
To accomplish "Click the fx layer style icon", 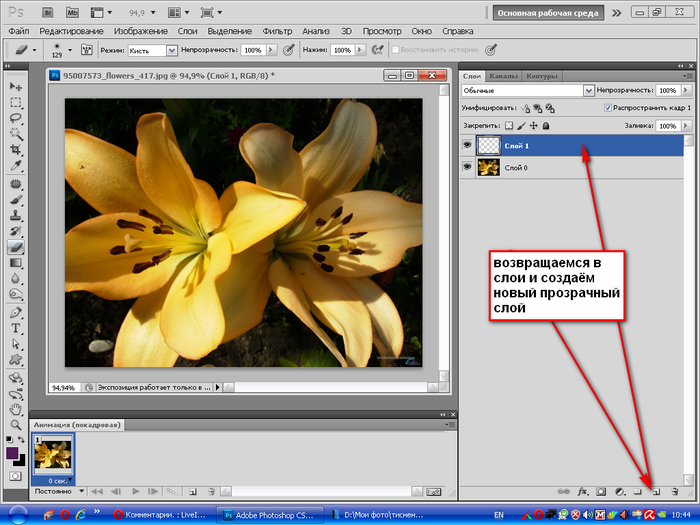I will (583, 492).
